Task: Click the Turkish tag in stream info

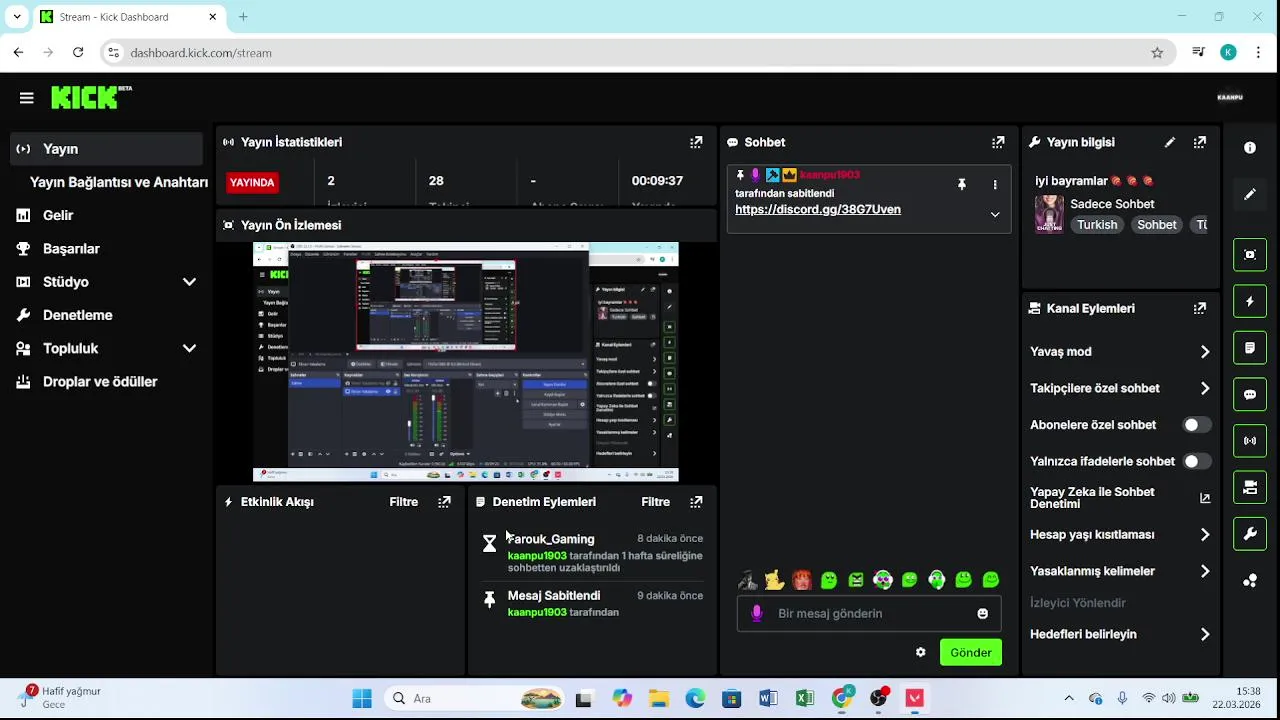Action: pyautogui.click(x=1097, y=225)
